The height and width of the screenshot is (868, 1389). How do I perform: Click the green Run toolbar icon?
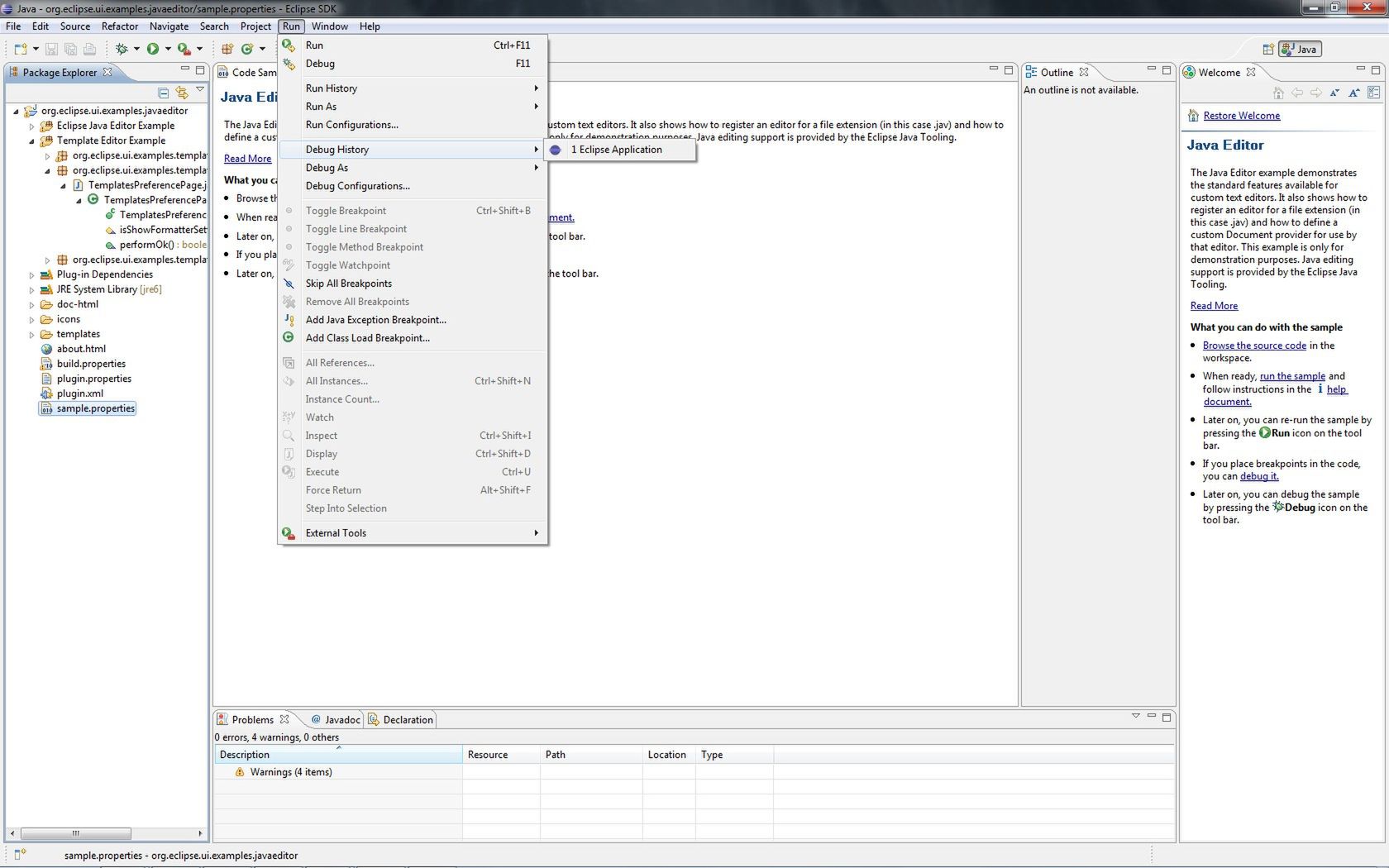(153, 49)
